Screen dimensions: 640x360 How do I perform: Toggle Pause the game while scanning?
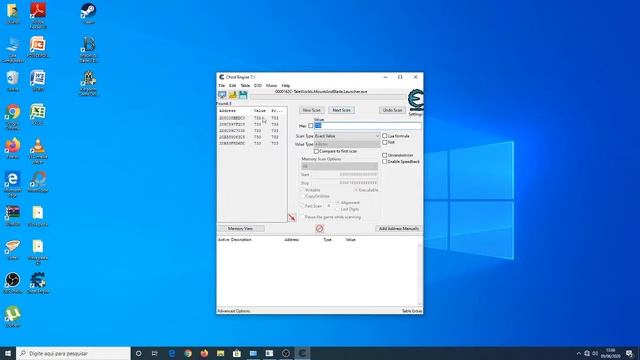click(x=302, y=217)
